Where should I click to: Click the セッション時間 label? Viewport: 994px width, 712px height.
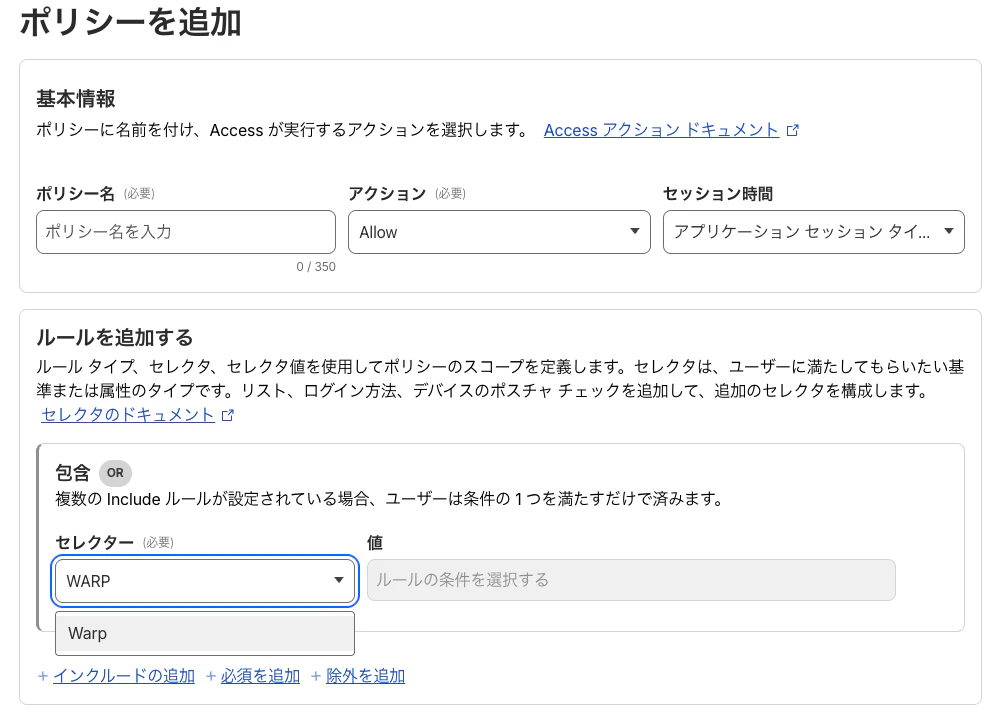(718, 194)
